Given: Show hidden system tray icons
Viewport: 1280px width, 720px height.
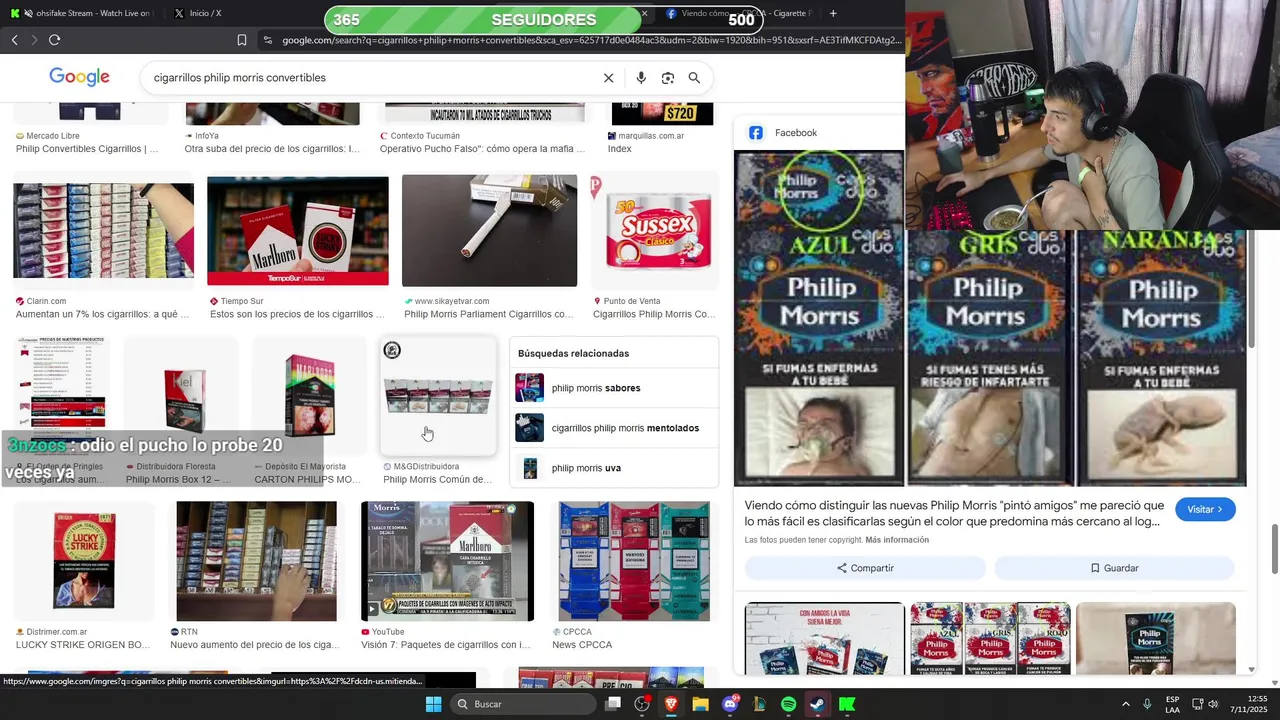Looking at the screenshot, I should 1125,704.
